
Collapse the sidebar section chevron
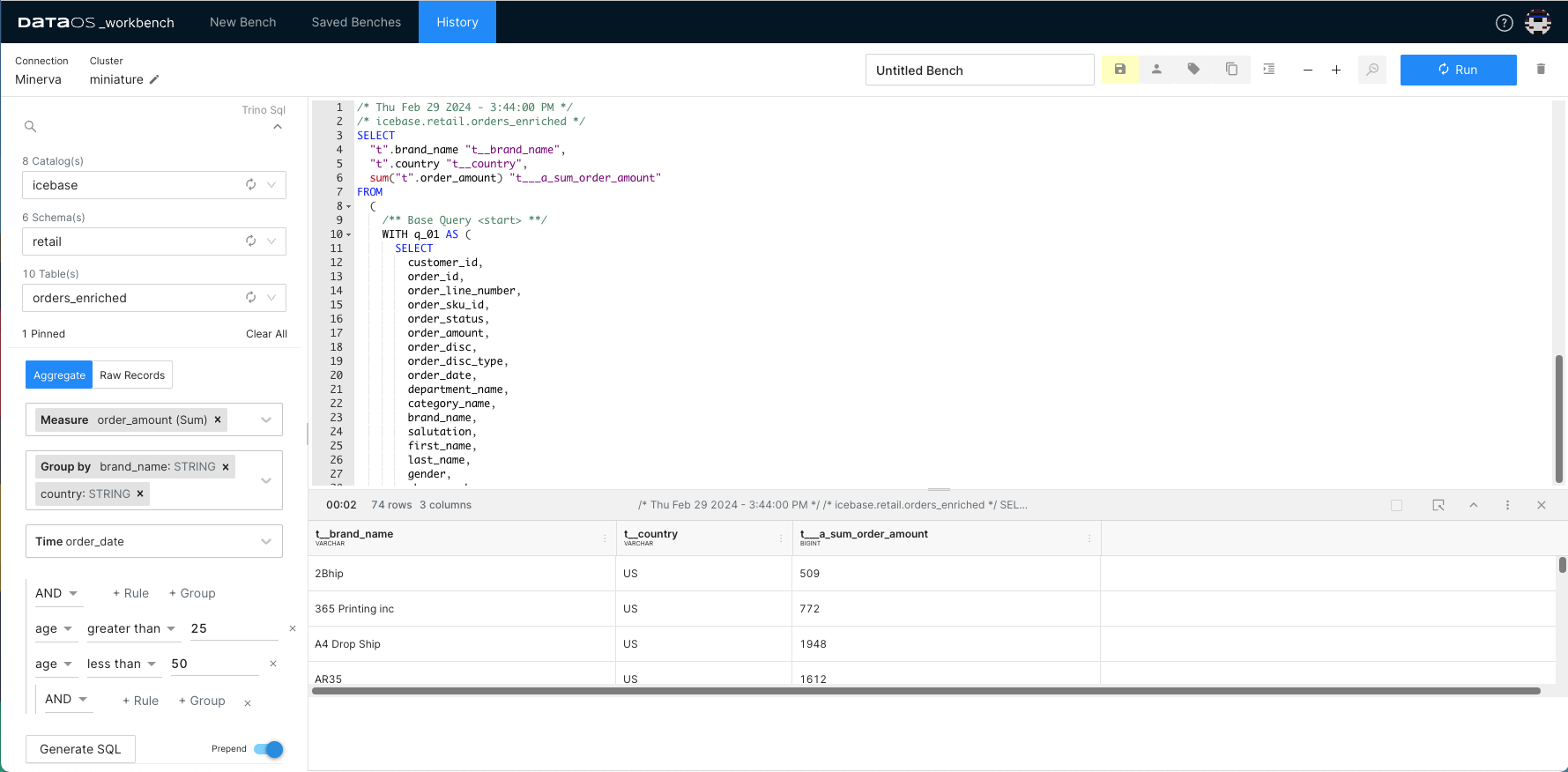278,127
